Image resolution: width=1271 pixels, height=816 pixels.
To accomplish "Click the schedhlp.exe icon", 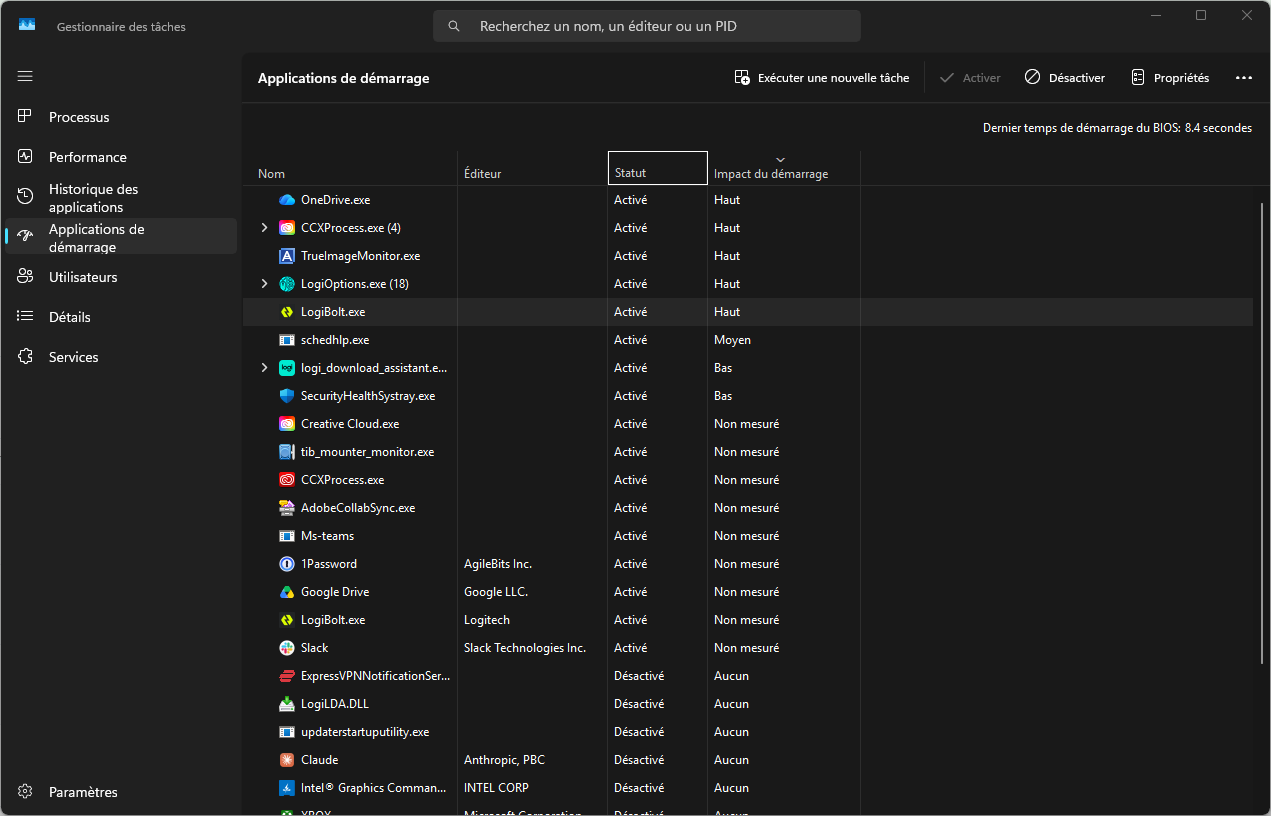I will click(x=287, y=340).
